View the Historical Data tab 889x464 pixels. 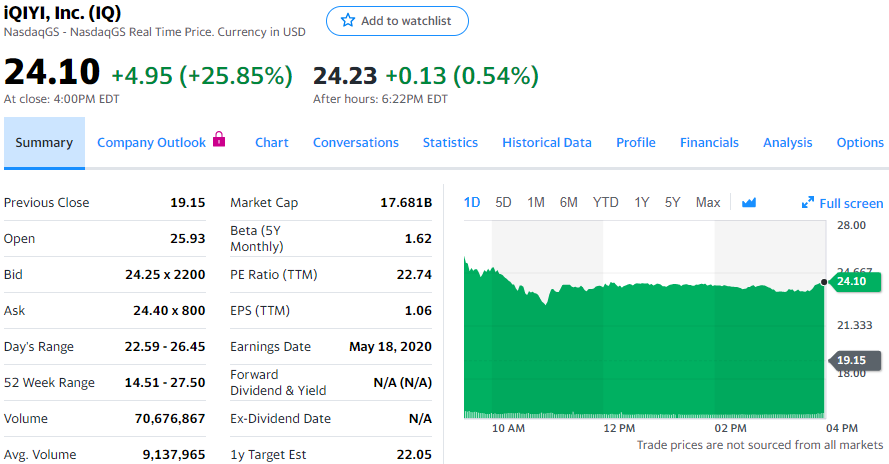pyautogui.click(x=547, y=142)
